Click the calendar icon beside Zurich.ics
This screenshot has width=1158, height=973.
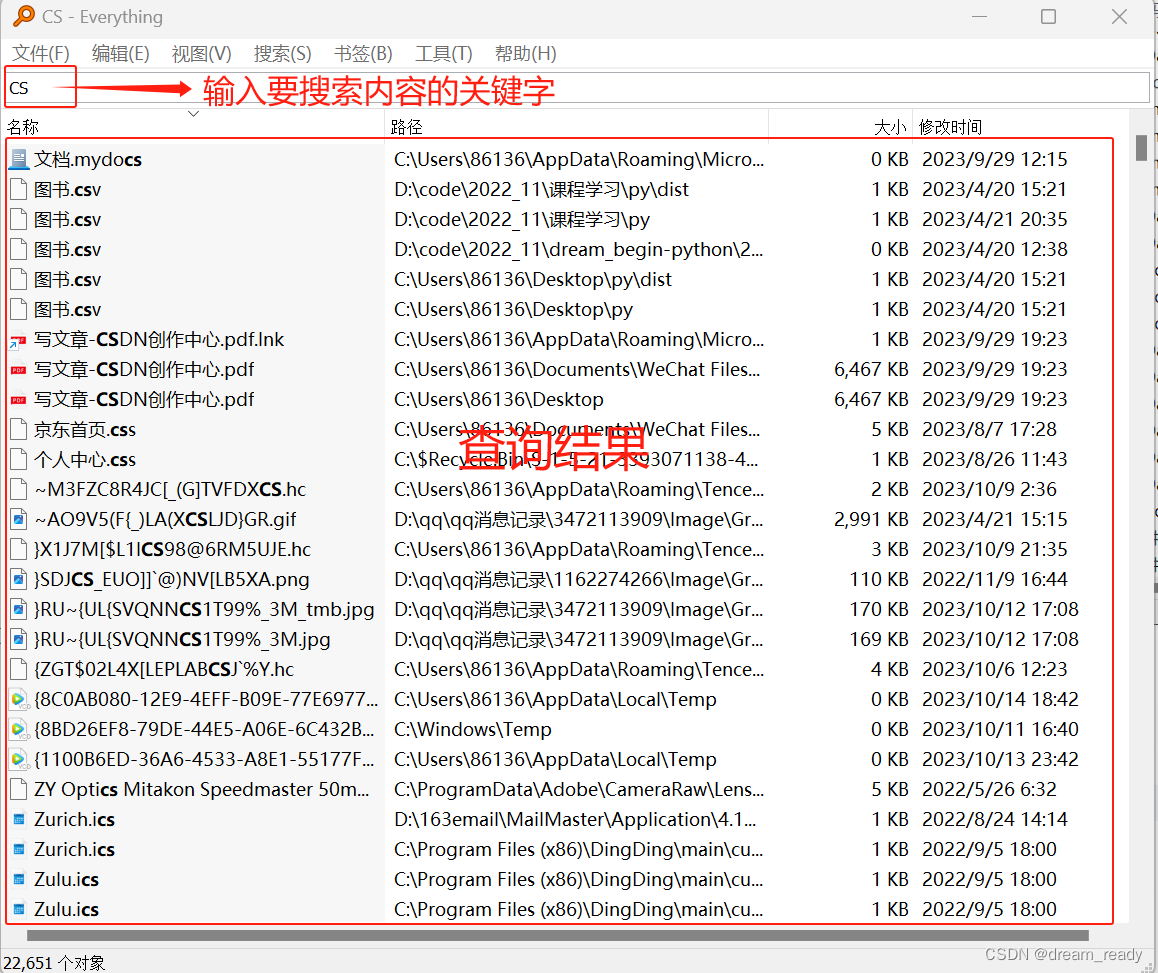tap(17, 819)
